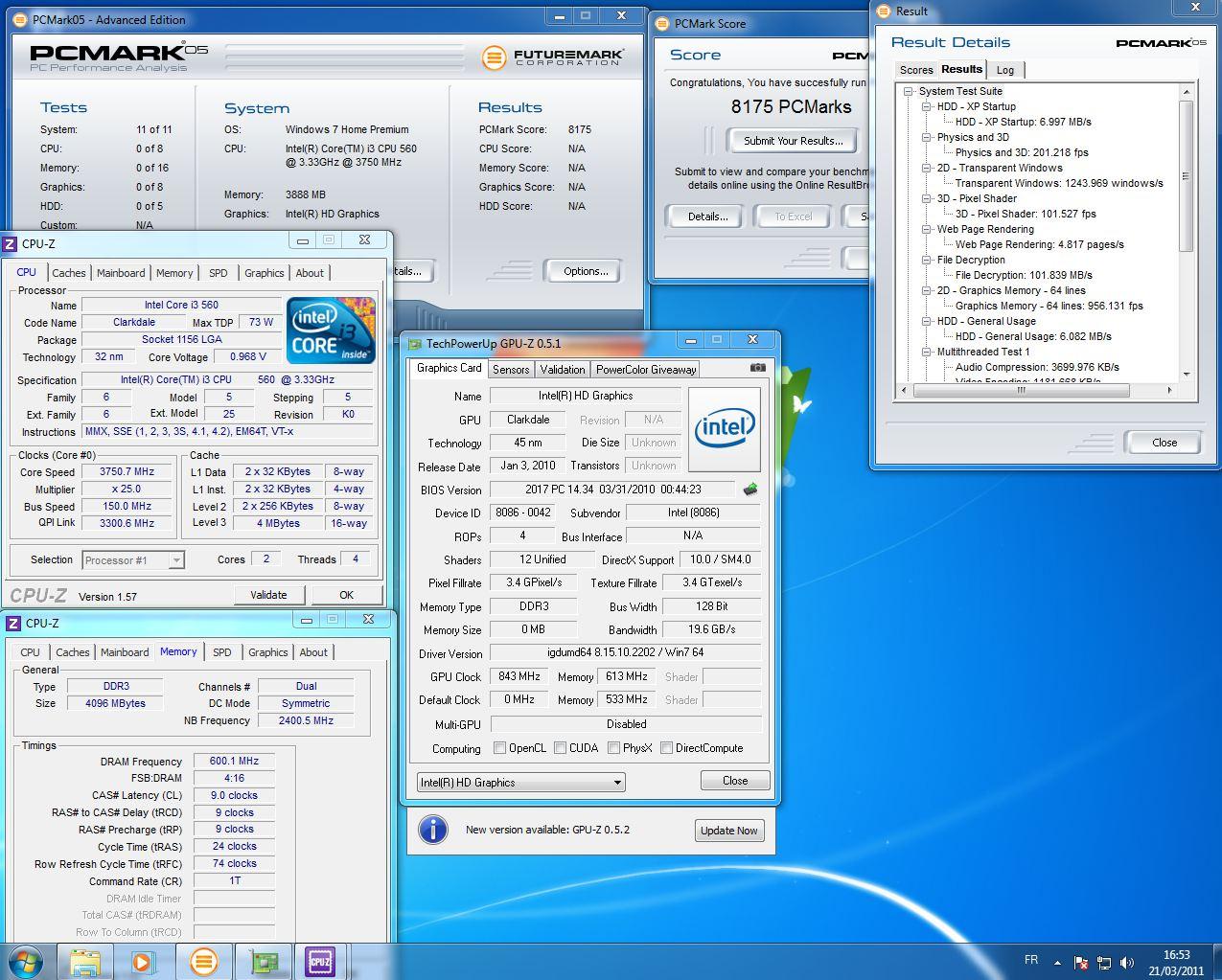Collapse the 3D - Pixel Shader node
Image resolution: width=1222 pixels, height=980 pixels.
(926, 199)
